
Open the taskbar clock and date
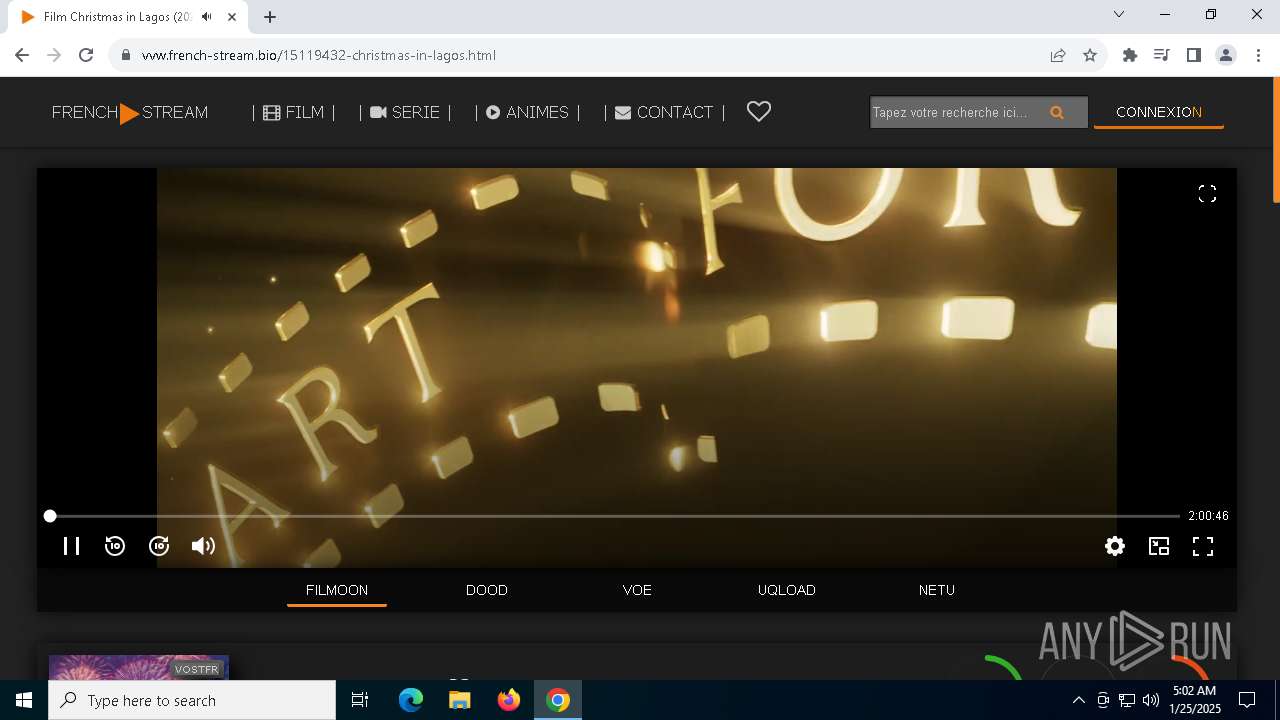(1195, 700)
